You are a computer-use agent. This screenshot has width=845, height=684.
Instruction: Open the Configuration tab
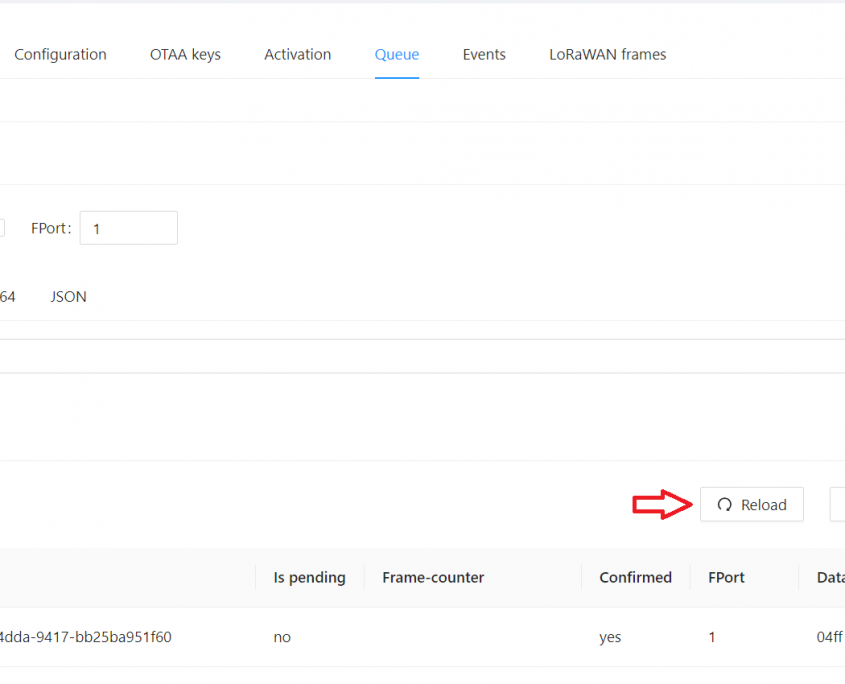point(60,55)
